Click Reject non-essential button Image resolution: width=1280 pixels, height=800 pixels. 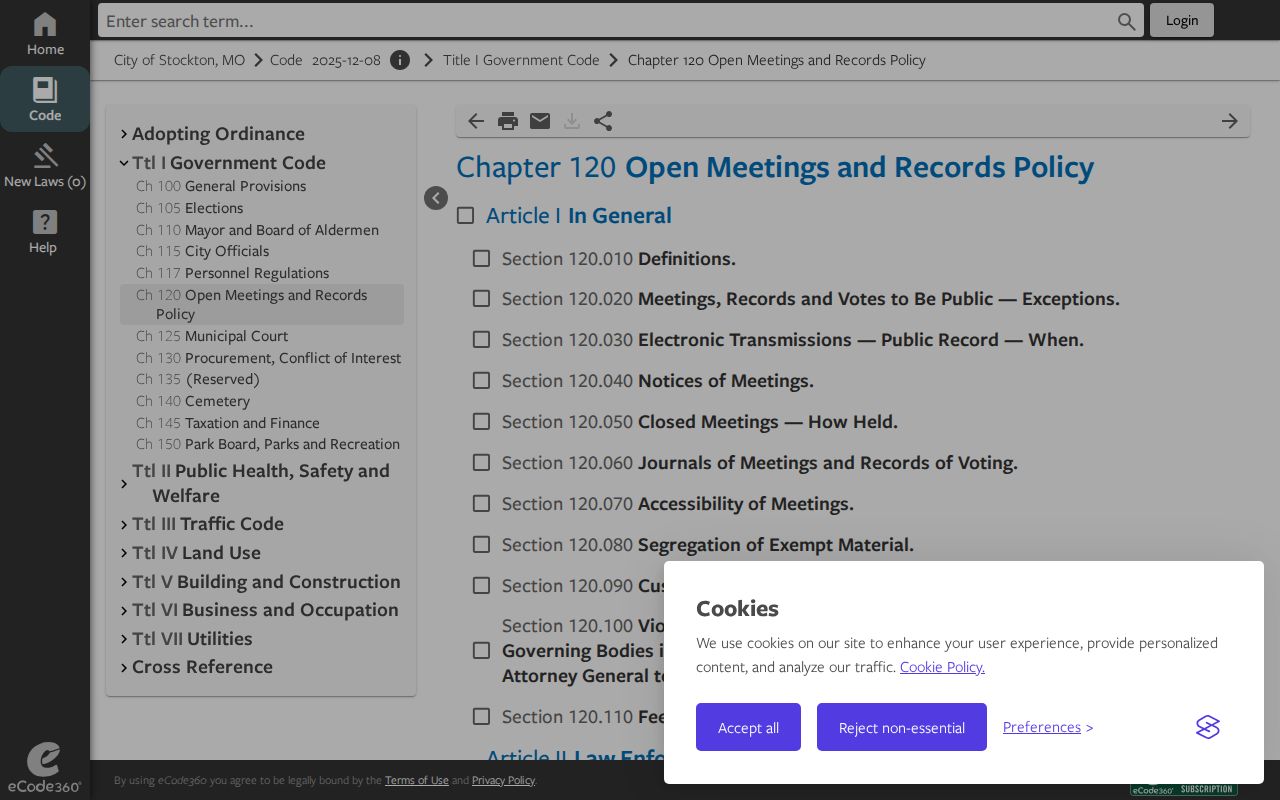(902, 727)
